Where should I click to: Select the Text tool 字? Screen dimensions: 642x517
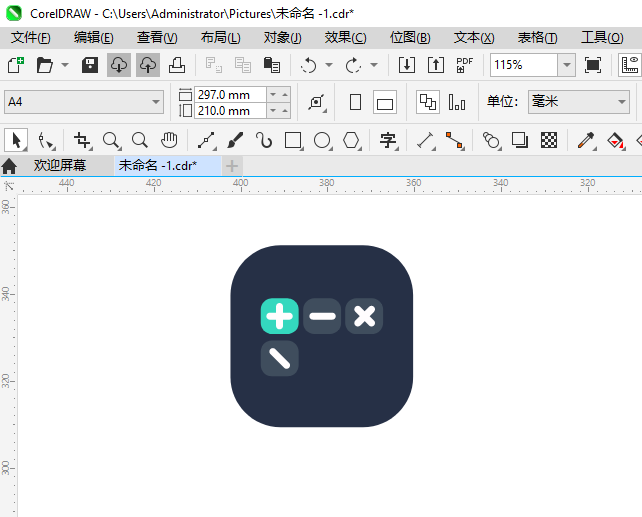point(389,140)
